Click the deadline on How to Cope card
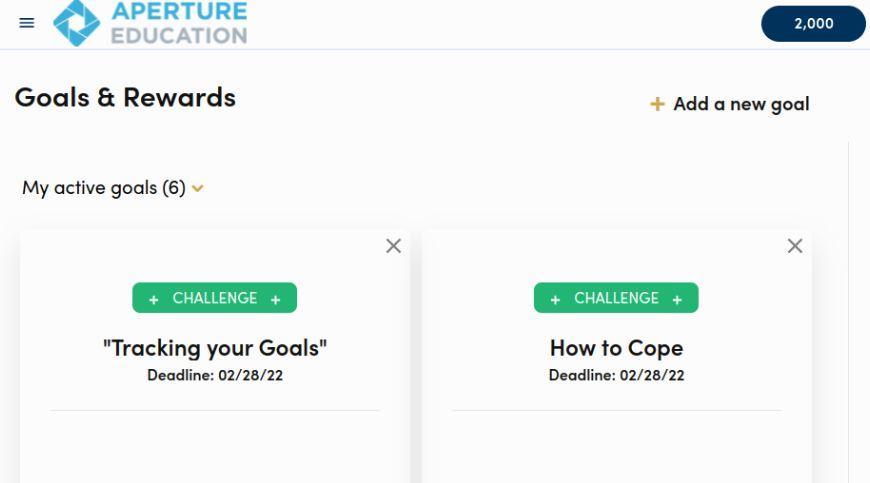The width and height of the screenshot is (870, 483). click(x=616, y=375)
